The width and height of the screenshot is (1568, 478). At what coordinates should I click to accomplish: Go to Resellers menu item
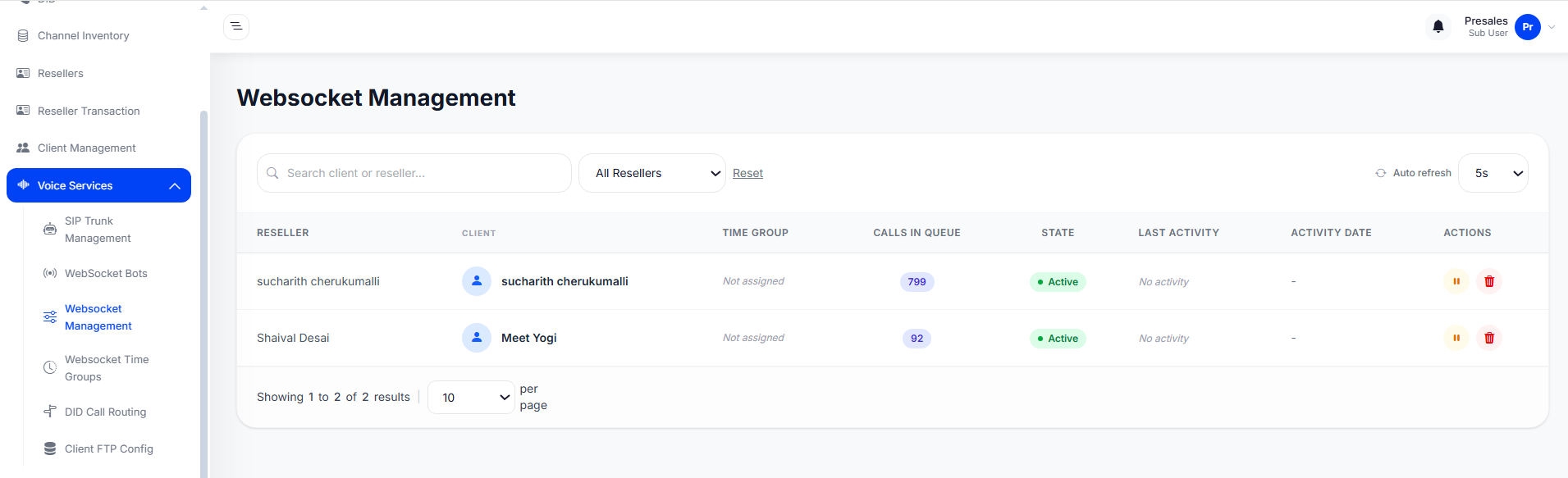pyautogui.click(x=61, y=73)
